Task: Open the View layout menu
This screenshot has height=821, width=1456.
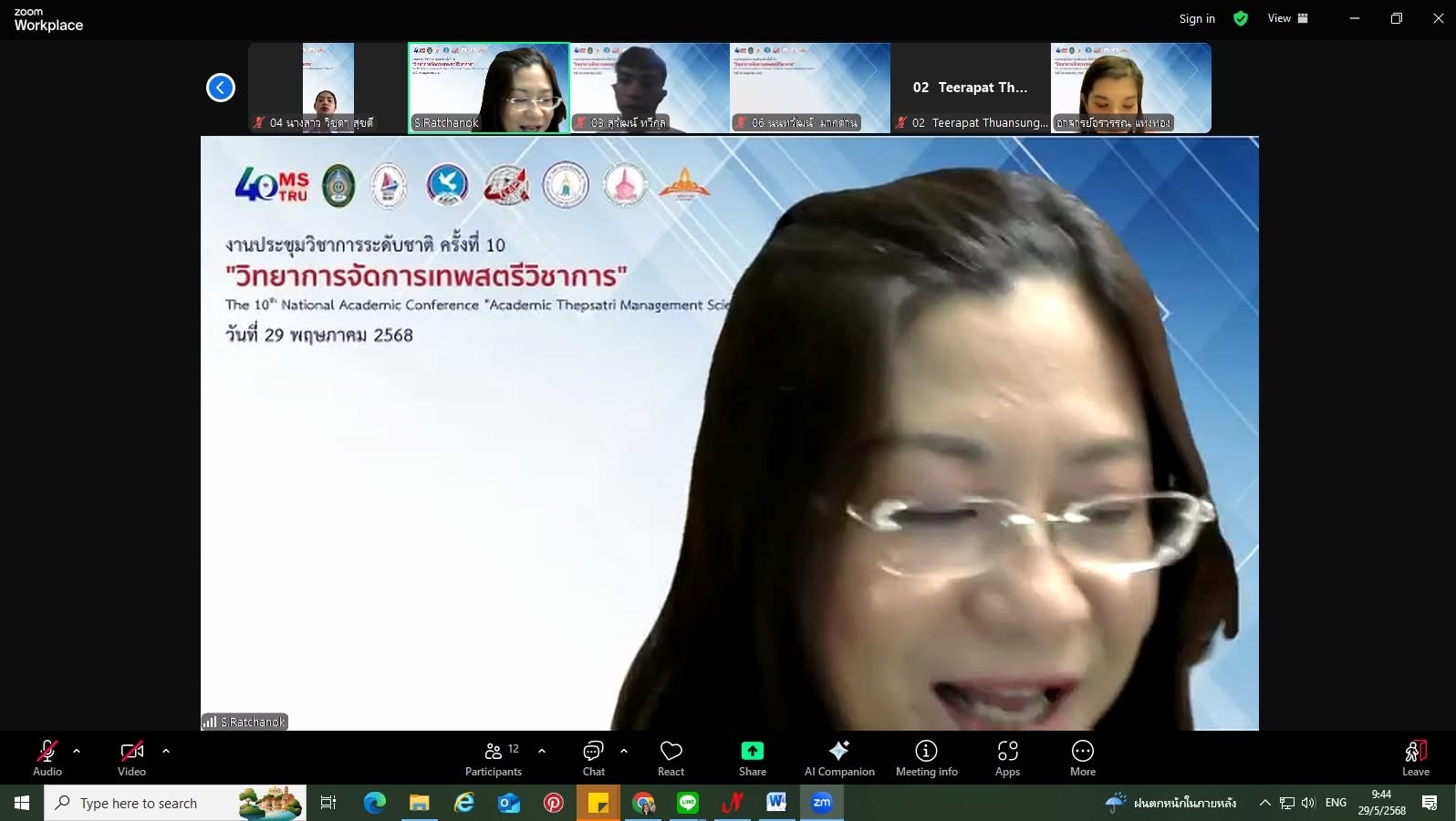Action: pos(1287,18)
